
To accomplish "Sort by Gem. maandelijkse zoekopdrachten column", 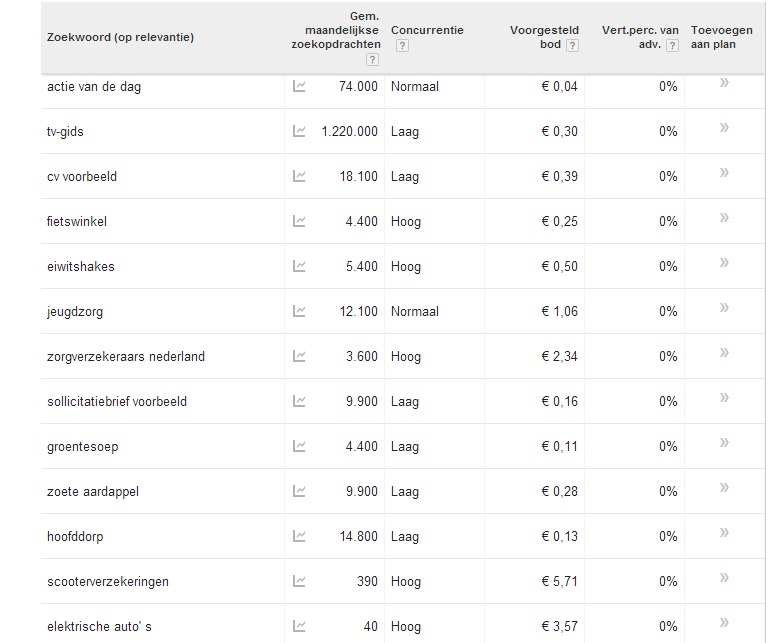I will click(336, 30).
